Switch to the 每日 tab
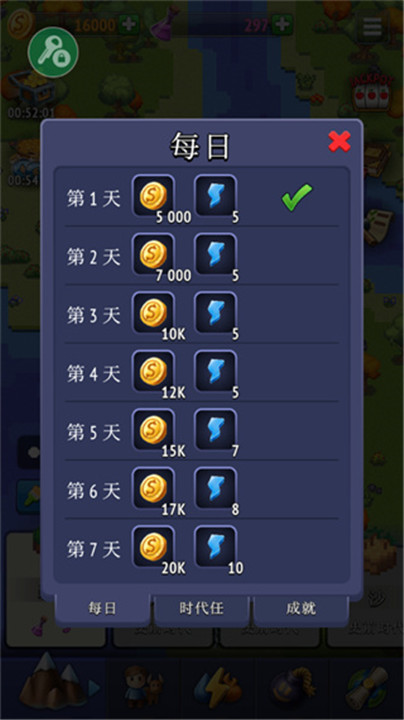Image resolution: width=404 pixels, height=720 pixels. (x=102, y=608)
